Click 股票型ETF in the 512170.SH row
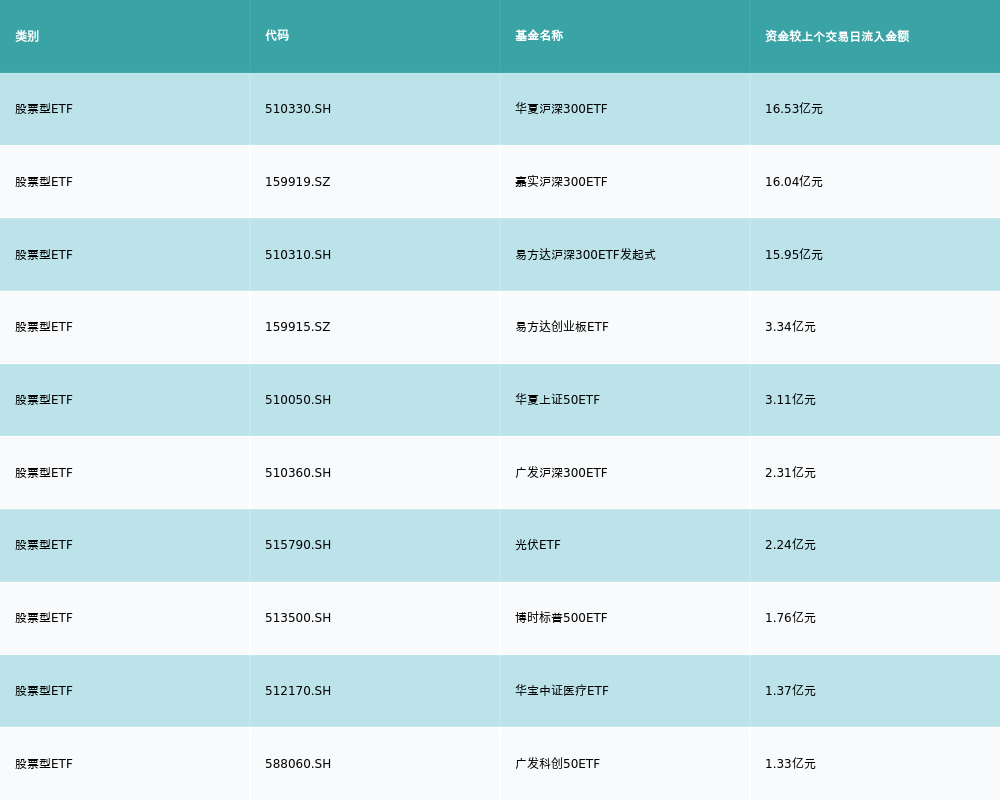Viewport: 1000px width, 800px height. [x=44, y=691]
